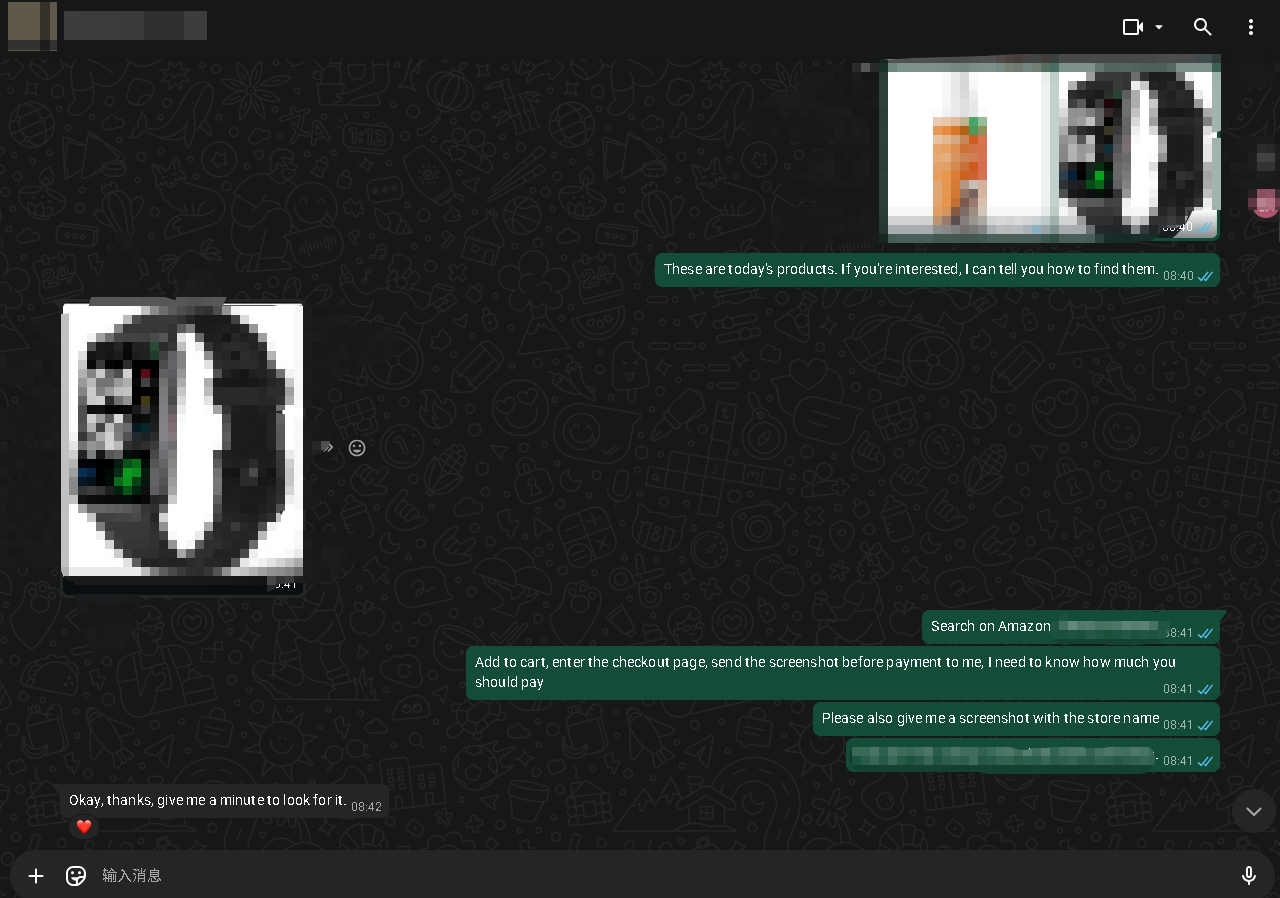Click the red heart reaction
Image resolution: width=1280 pixels, height=898 pixels.
pyautogui.click(x=84, y=827)
